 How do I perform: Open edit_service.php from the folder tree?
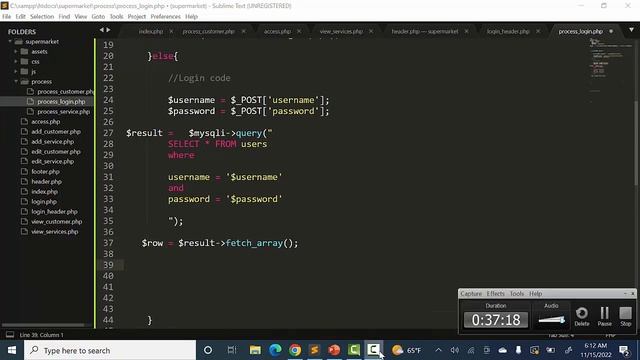(x=53, y=162)
